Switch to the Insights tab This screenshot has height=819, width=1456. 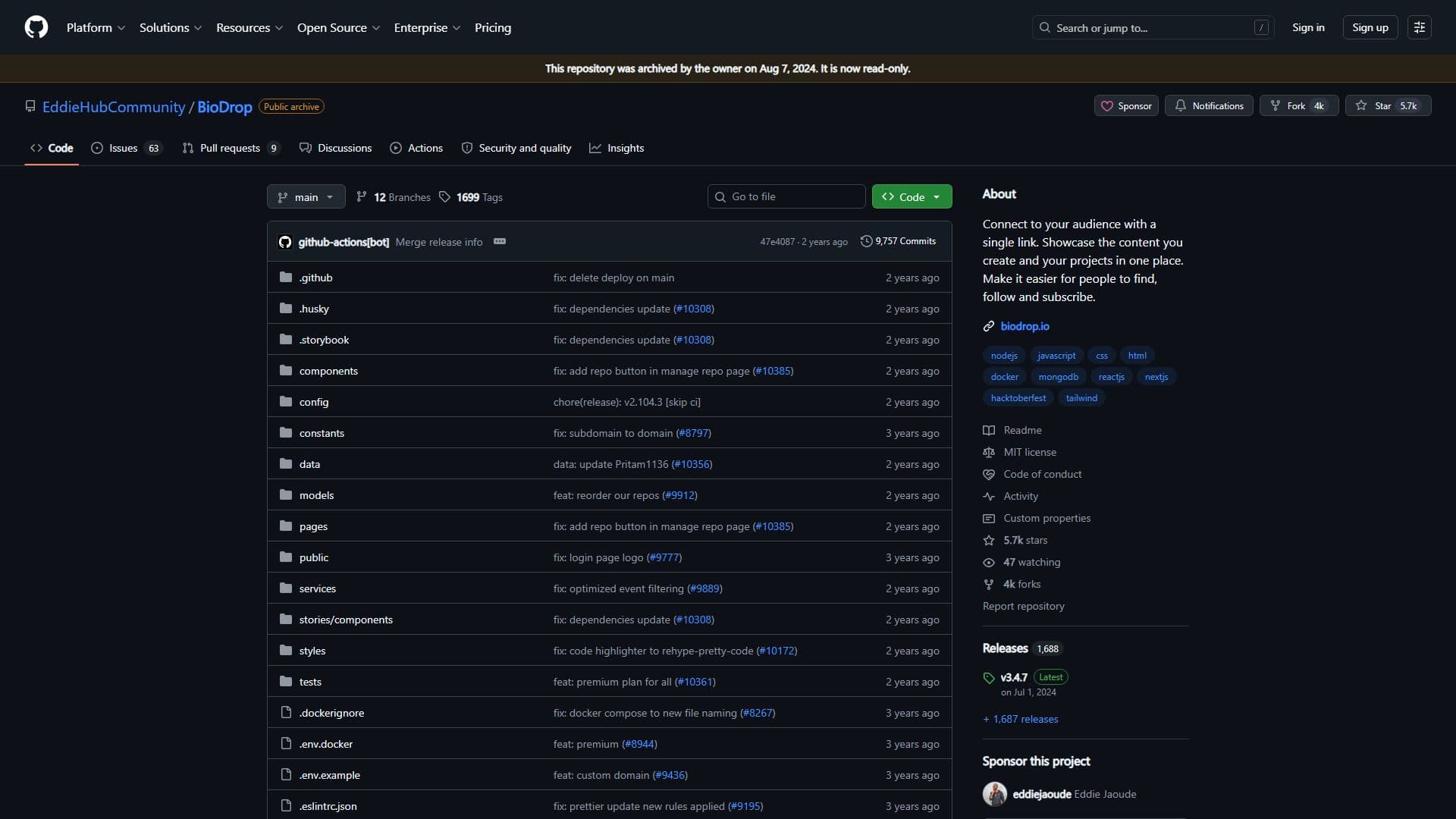(617, 148)
